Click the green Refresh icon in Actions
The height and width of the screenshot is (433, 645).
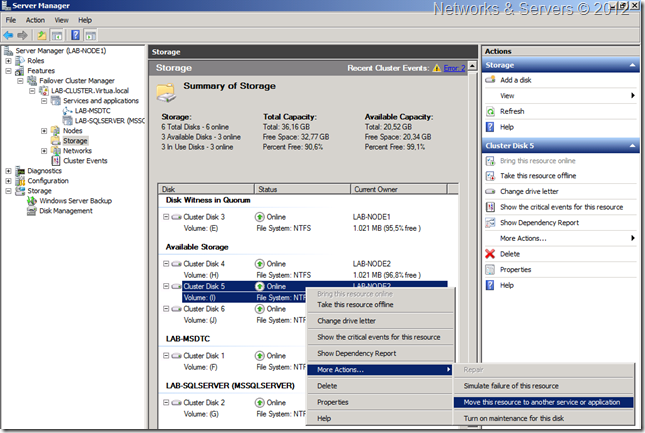point(490,111)
